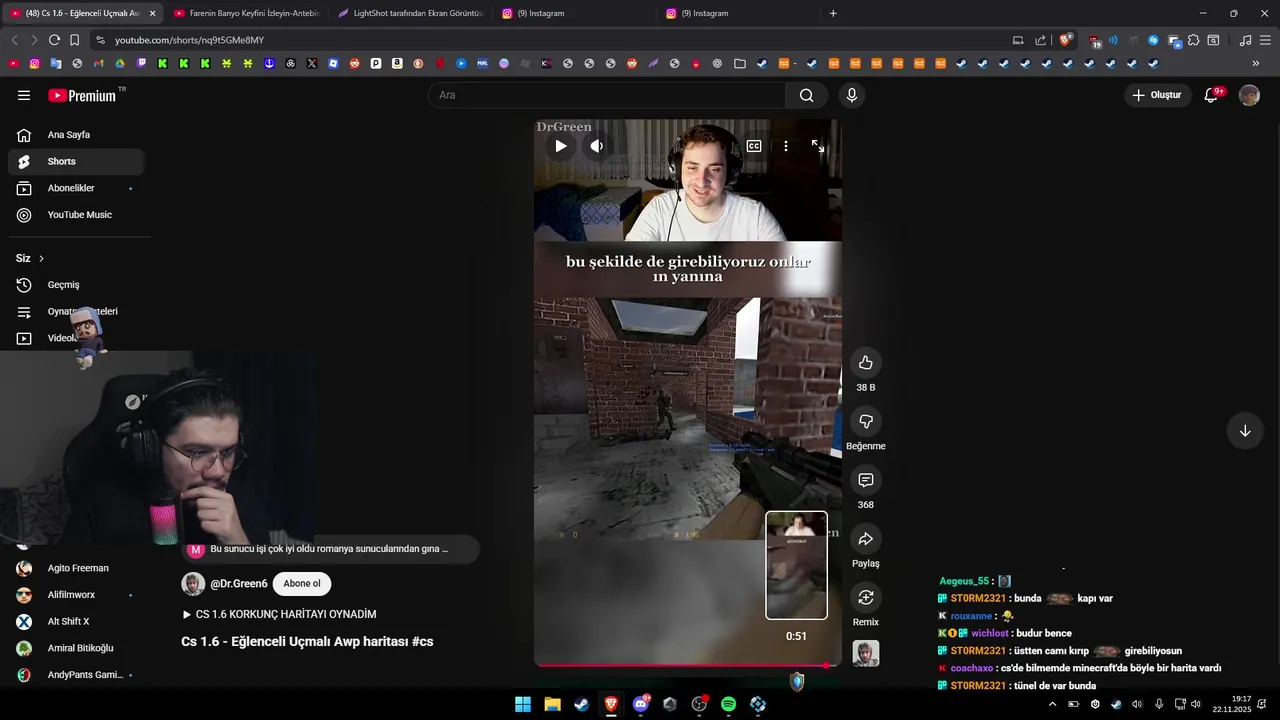Image resolution: width=1280 pixels, height=720 pixels.
Task: Open a new browser tab
Action: (833, 13)
